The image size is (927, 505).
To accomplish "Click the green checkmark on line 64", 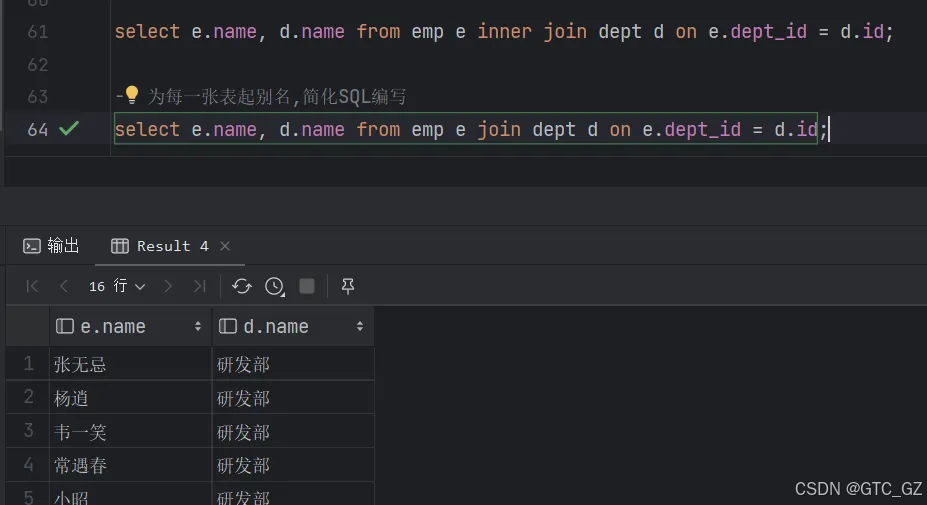I will tap(69, 128).
